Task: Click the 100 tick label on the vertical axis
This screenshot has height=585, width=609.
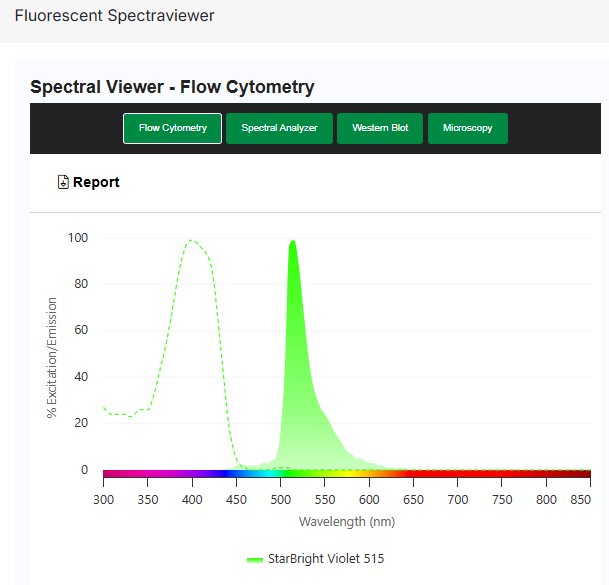Action: pyautogui.click(x=77, y=238)
